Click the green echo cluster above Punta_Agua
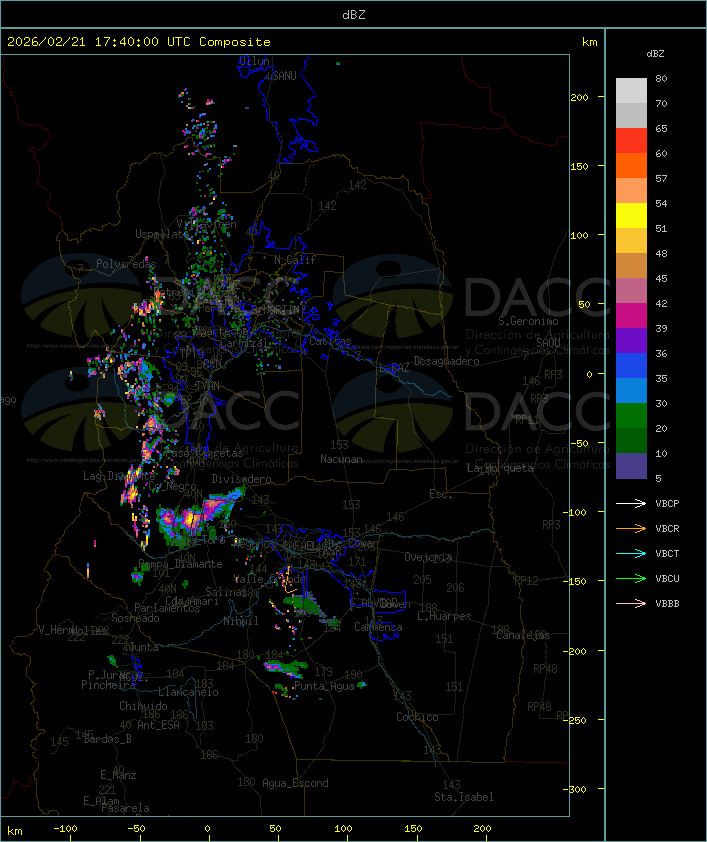Image resolution: width=707 pixels, height=842 pixels. pos(285,668)
